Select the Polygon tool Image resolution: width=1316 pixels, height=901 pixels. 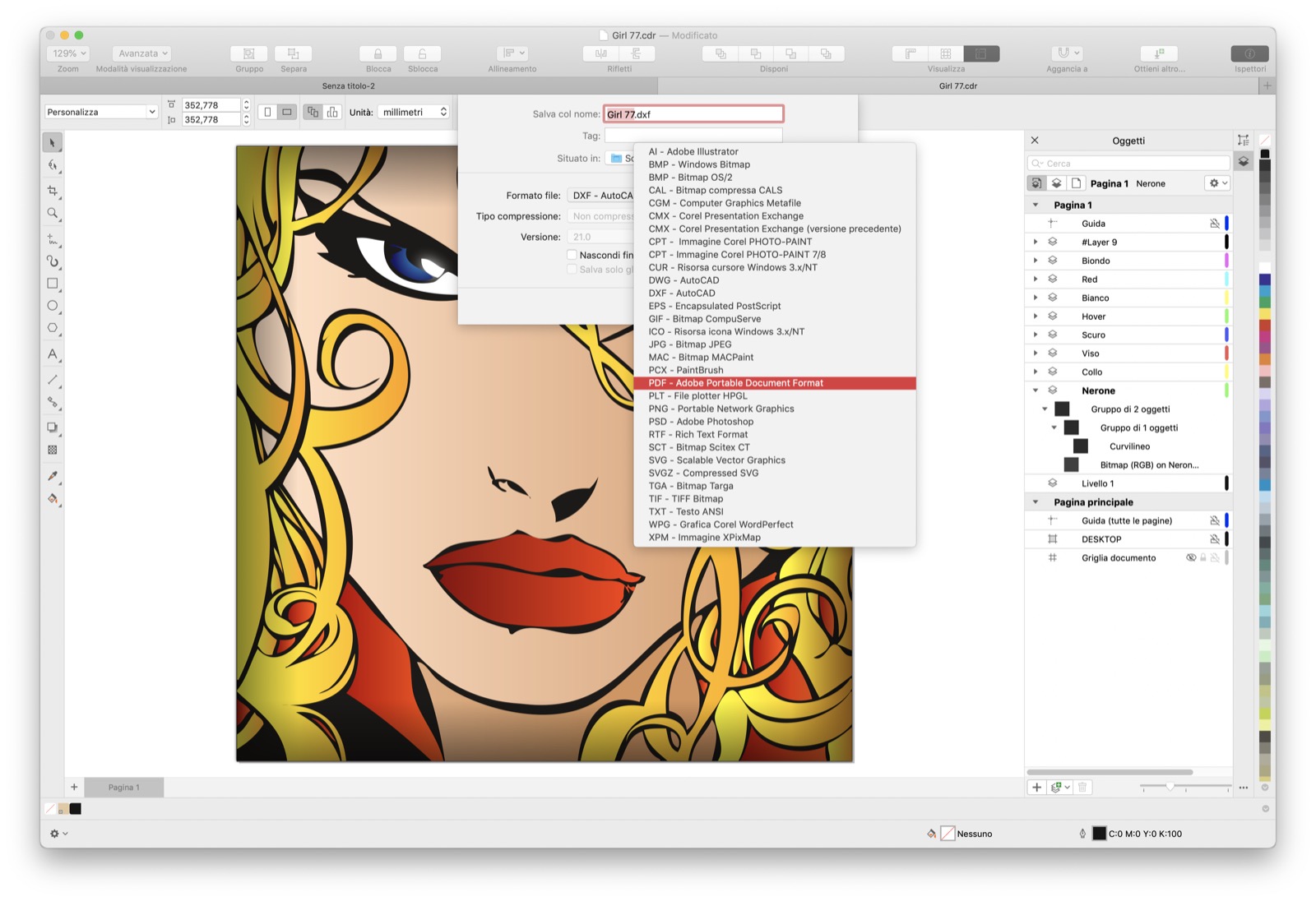(53, 328)
